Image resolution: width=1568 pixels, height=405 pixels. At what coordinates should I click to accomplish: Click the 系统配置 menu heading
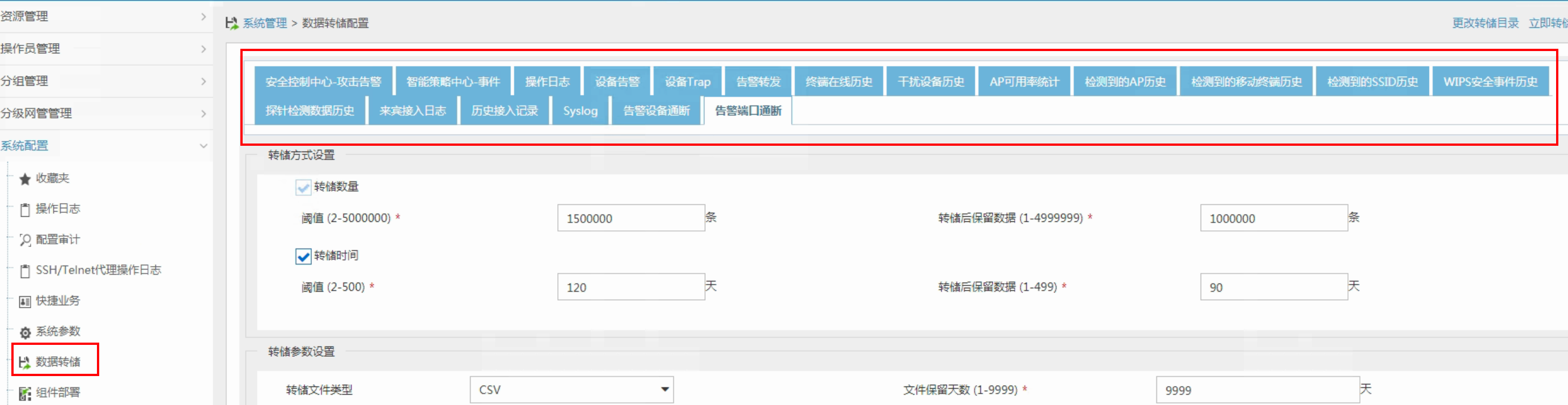(24, 146)
